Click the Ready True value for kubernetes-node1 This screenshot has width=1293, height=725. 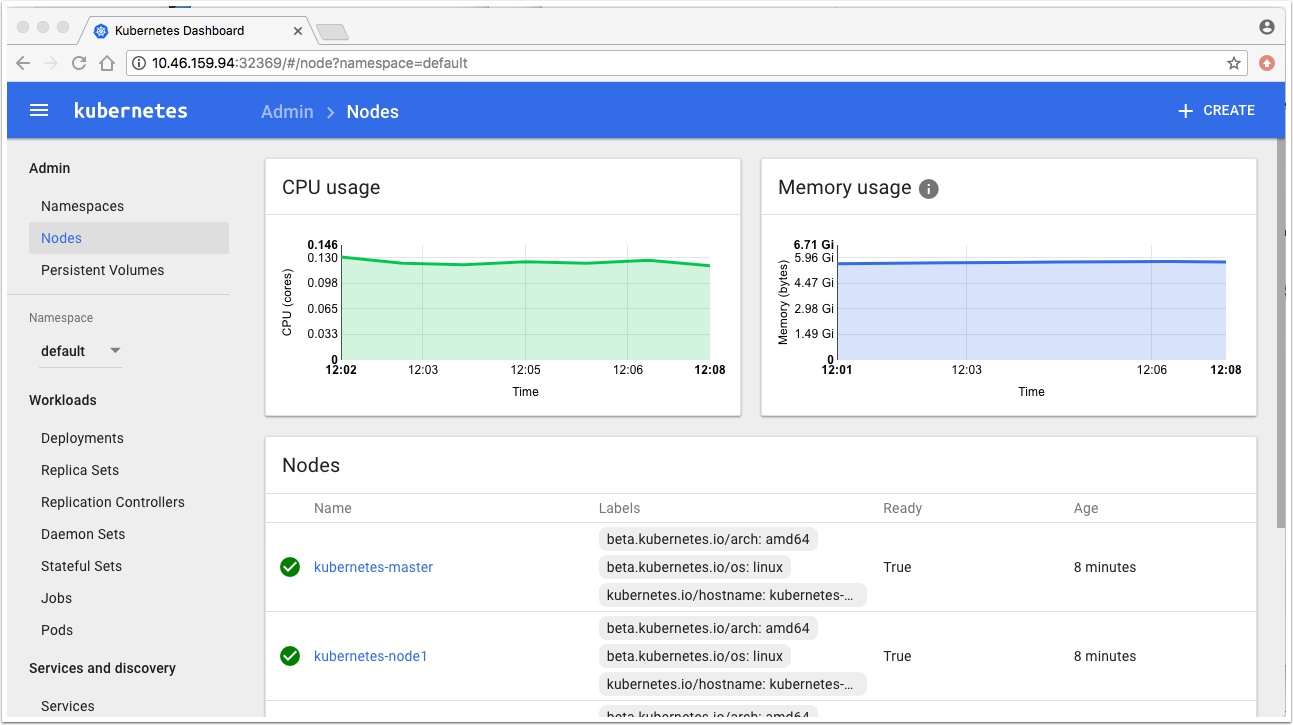tap(897, 656)
